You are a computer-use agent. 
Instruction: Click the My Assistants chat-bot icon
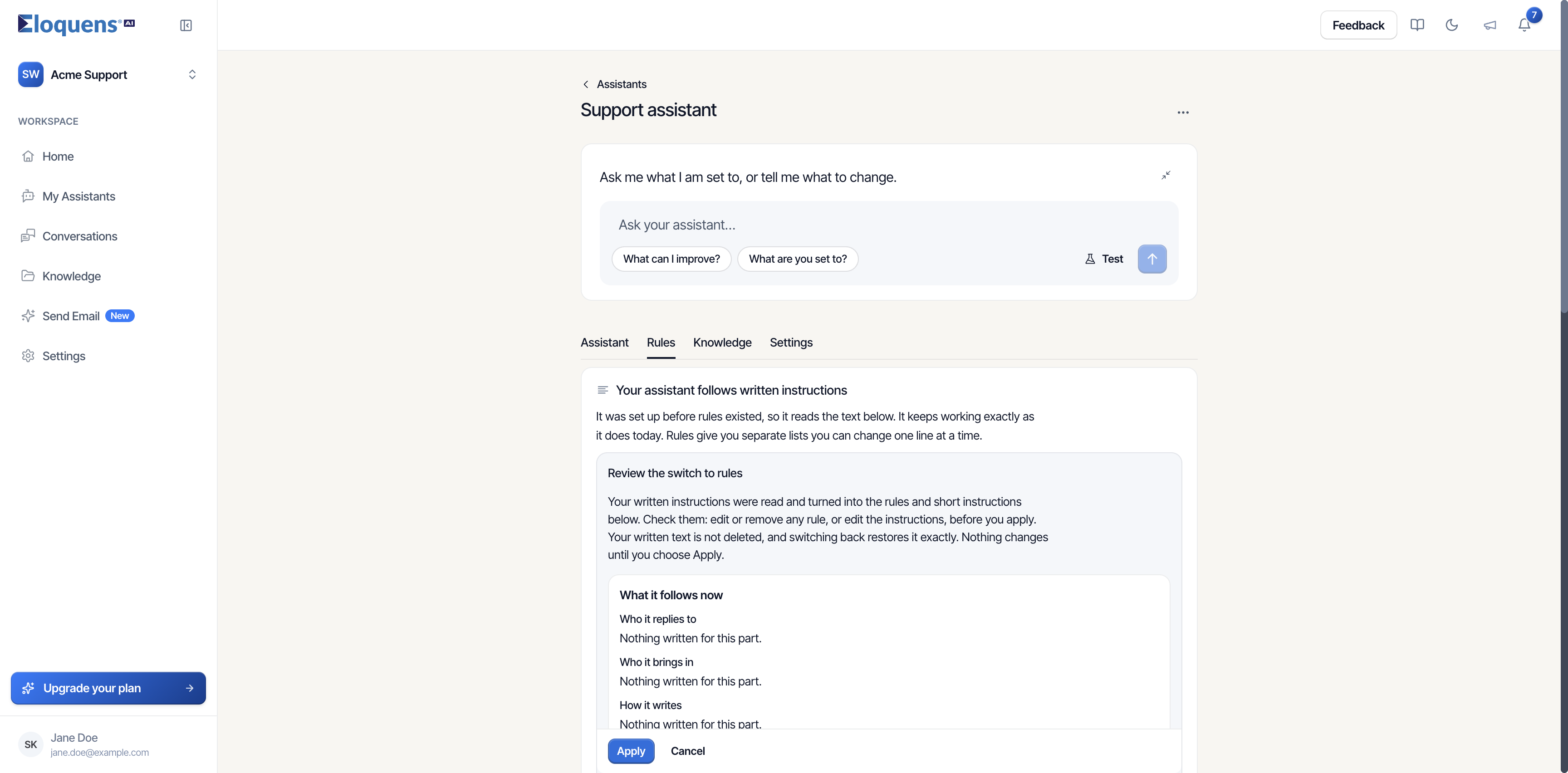(x=28, y=196)
